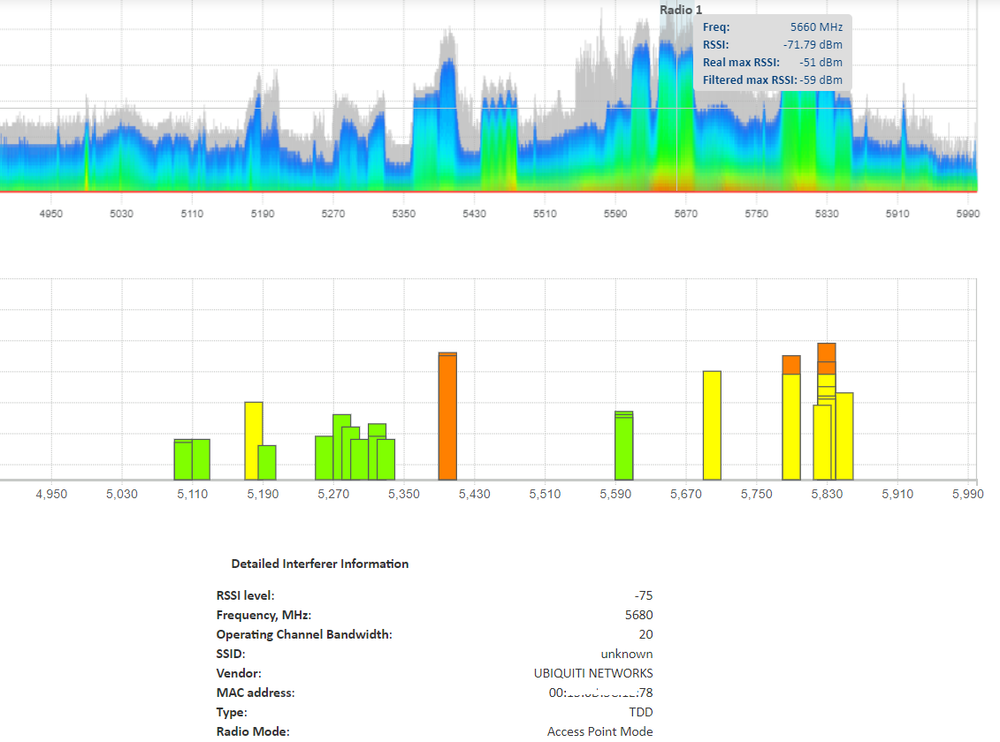Click the Detailed Interferer Information heading
The image size is (1000, 742).
[320, 563]
